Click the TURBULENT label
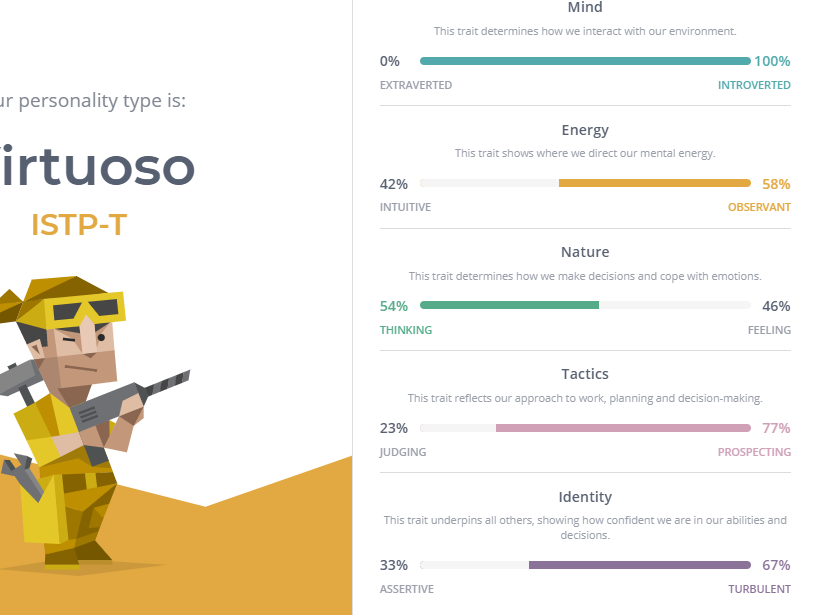Viewport: 818px width, 615px height. pos(759,589)
